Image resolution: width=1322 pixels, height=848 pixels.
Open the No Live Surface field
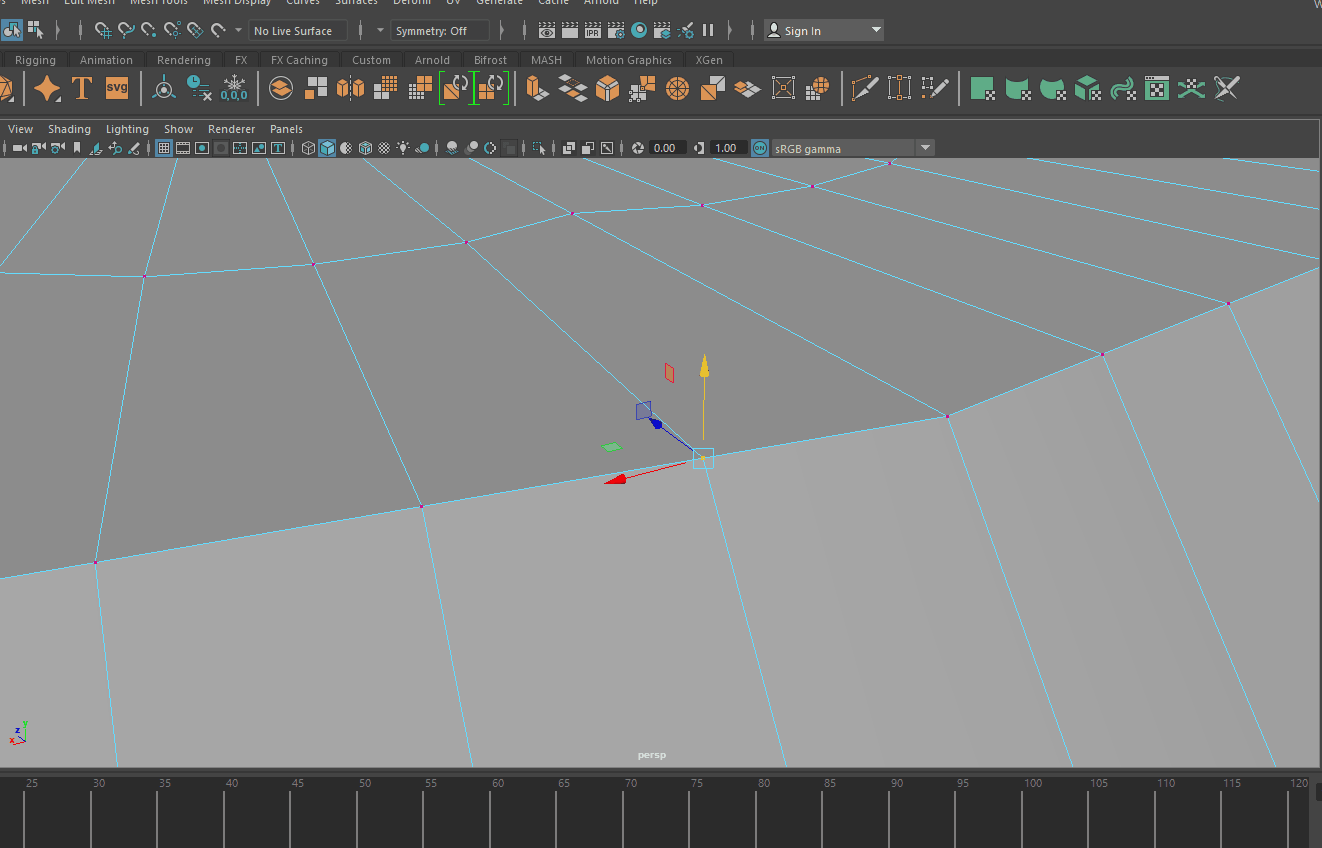[298, 31]
